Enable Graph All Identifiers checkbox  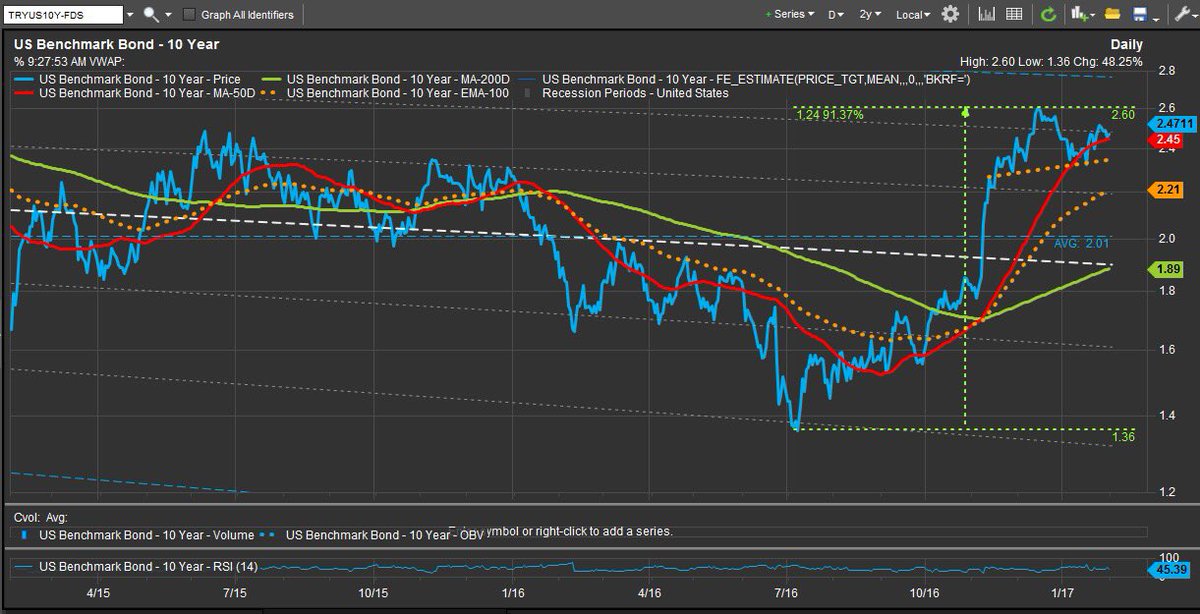click(x=189, y=14)
